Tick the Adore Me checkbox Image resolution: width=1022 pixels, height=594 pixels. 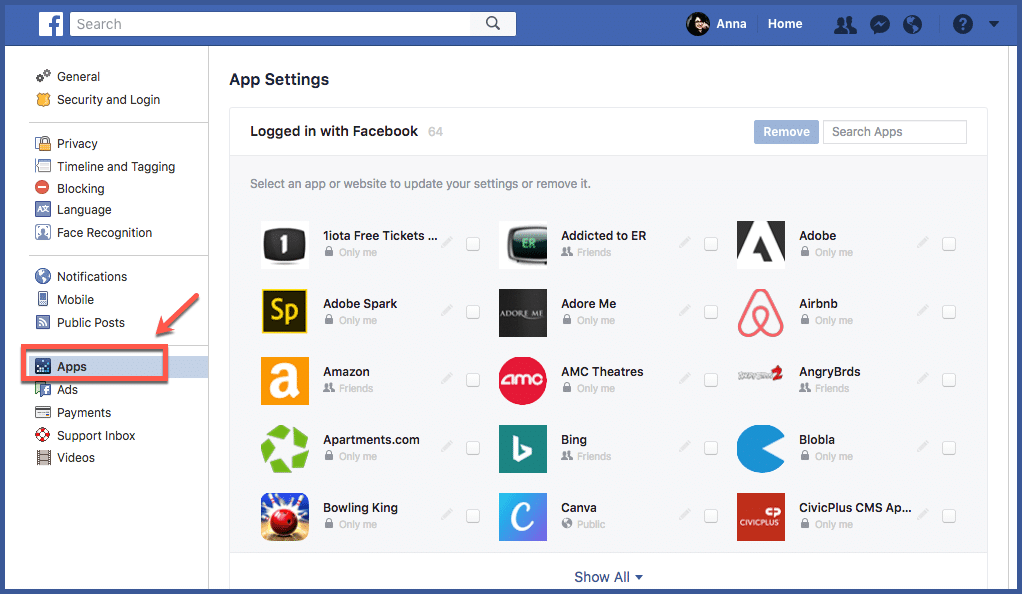[711, 312]
